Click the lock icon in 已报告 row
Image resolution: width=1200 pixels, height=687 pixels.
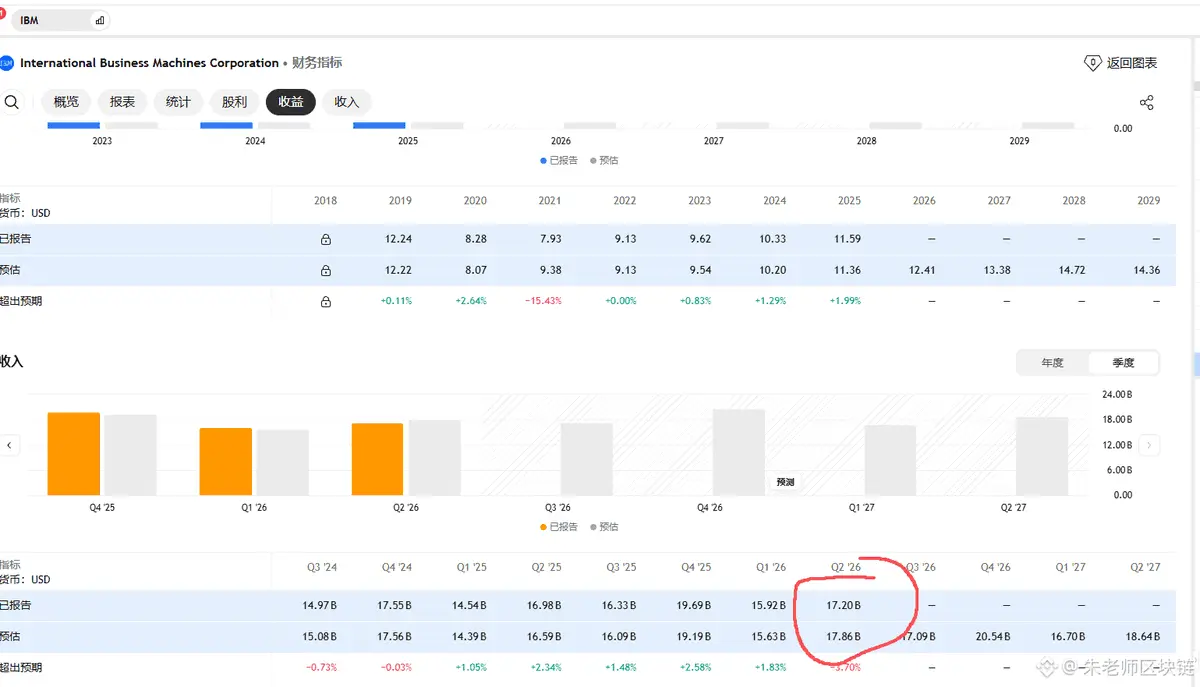pyautogui.click(x=325, y=240)
